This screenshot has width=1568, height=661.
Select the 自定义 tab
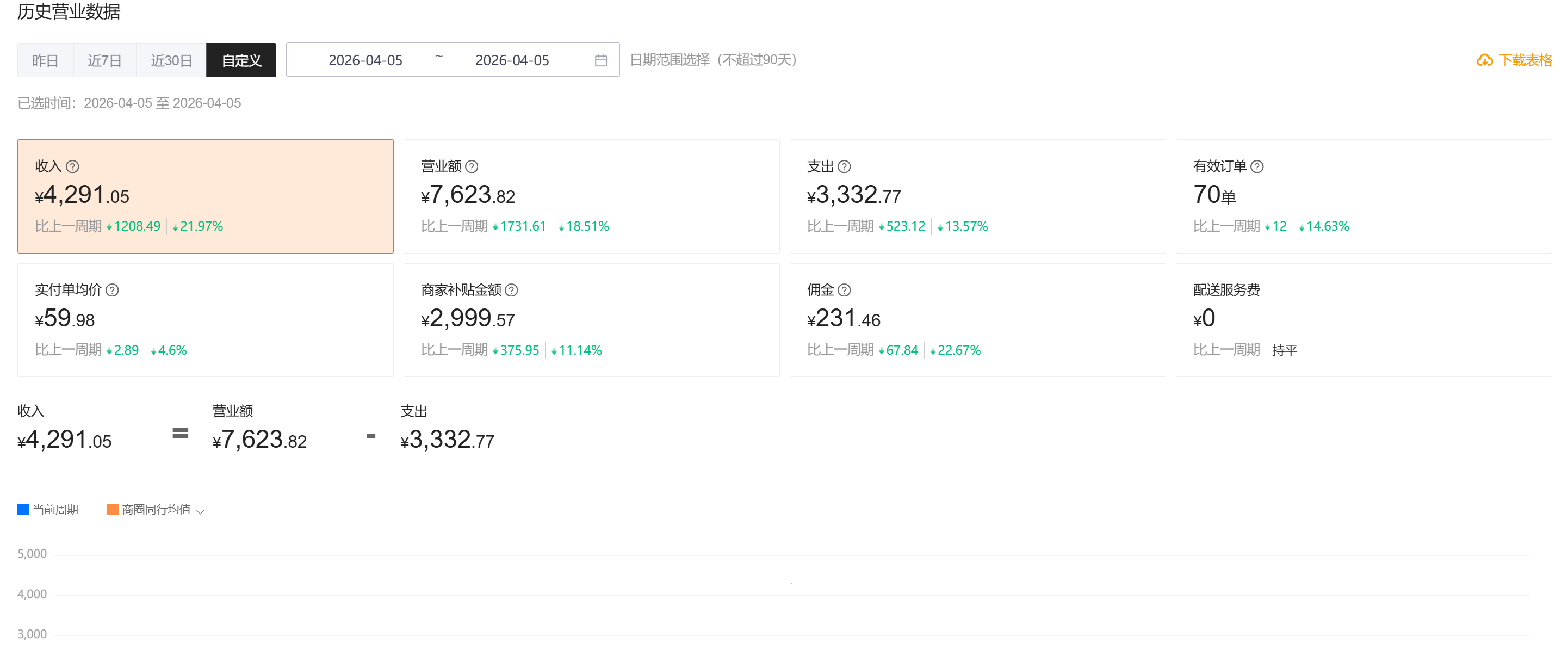pyautogui.click(x=241, y=60)
